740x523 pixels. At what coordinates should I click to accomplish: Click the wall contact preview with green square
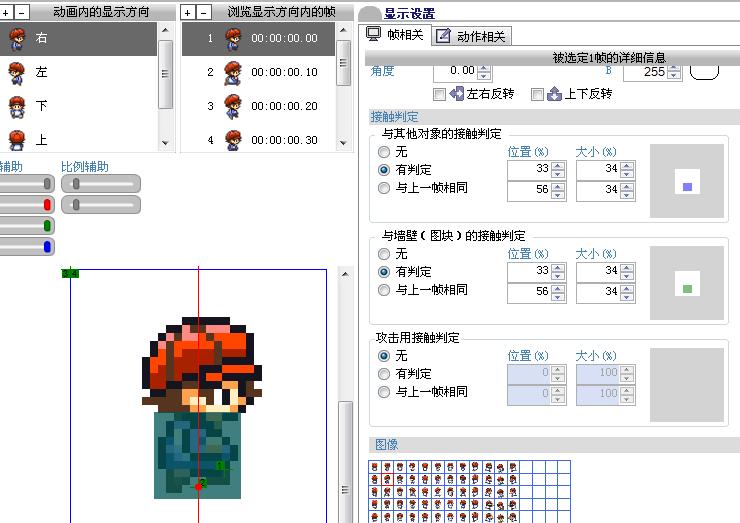687,283
